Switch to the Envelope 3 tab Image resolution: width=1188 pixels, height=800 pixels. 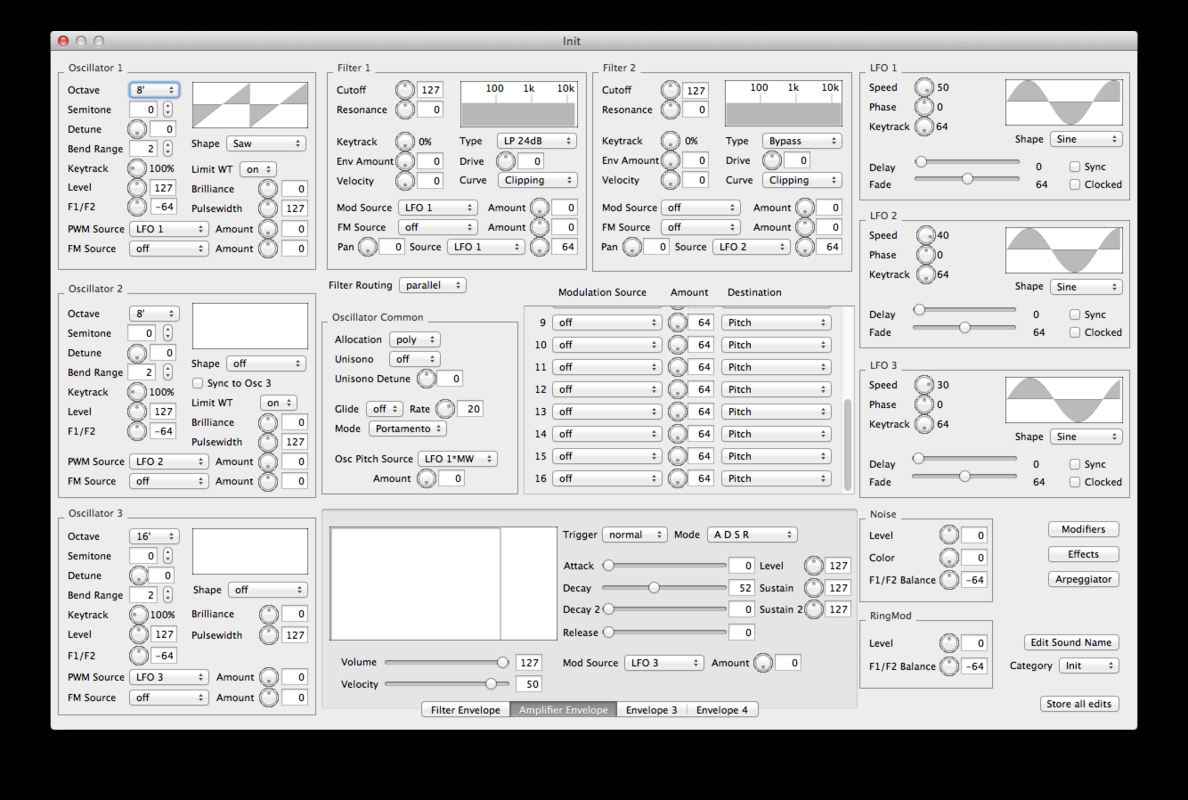[x=651, y=710]
